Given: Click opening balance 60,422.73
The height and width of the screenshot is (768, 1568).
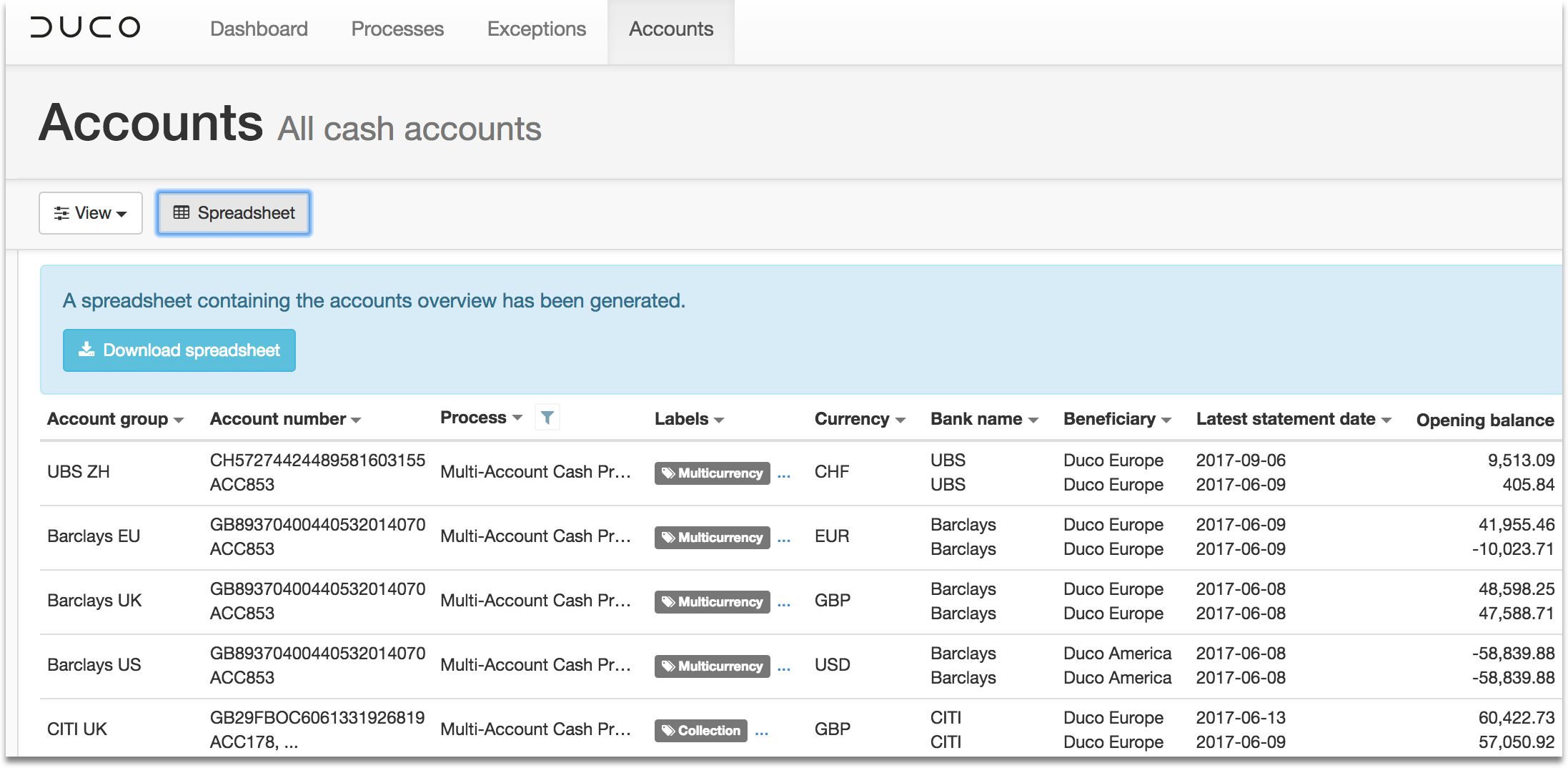Looking at the screenshot, I should pyautogui.click(x=1517, y=718).
